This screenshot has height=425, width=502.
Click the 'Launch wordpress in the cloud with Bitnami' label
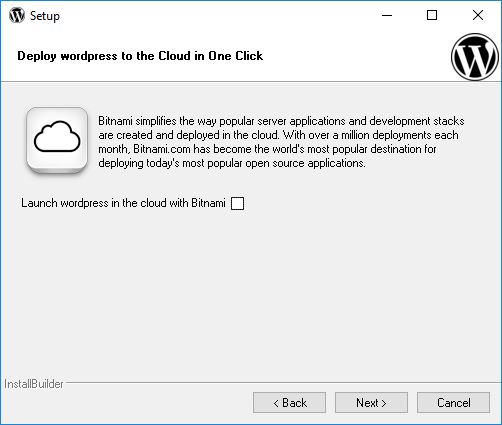tap(123, 203)
